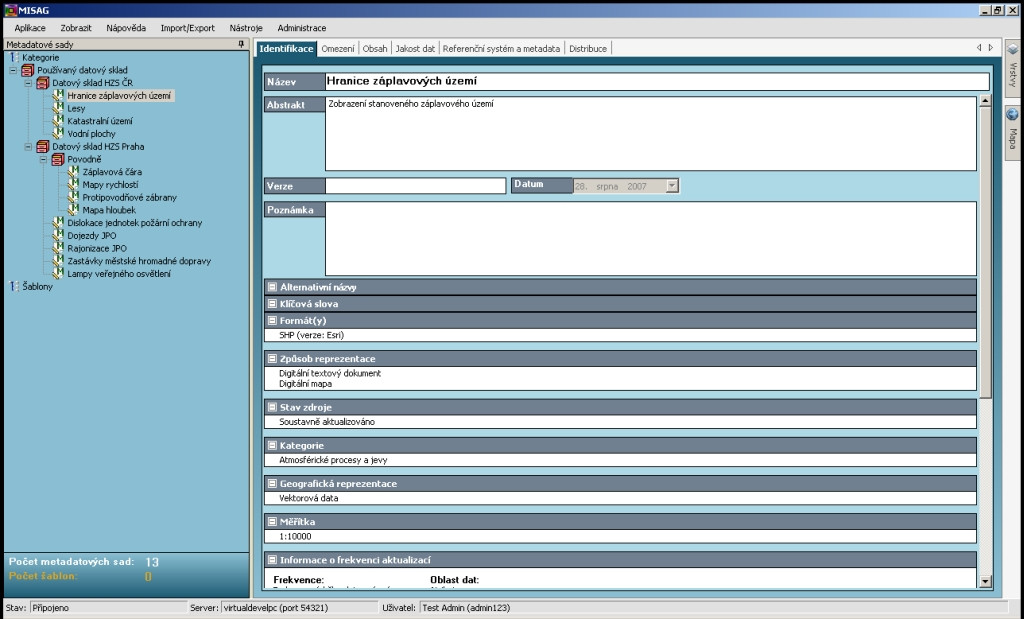Click the MISAG application icon in title bar
Viewport: 1024px width, 619px height.
pos(10,10)
